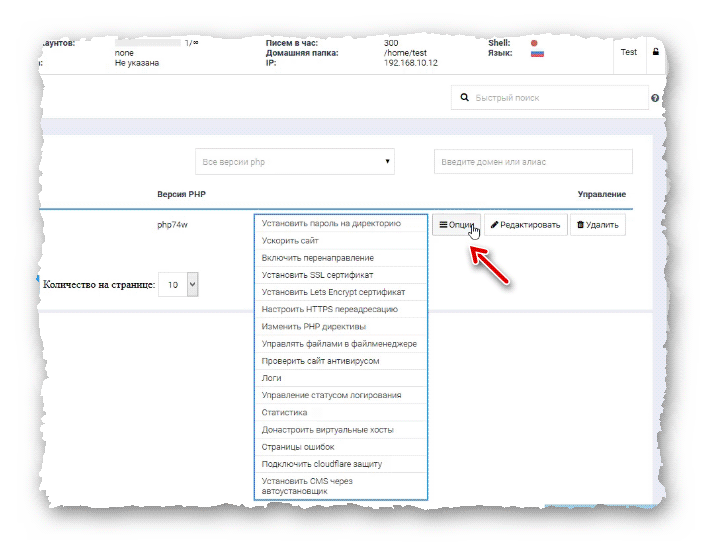The height and width of the screenshot is (544, 704).
Task: Click the Удалить button
Action: point(598,225)
